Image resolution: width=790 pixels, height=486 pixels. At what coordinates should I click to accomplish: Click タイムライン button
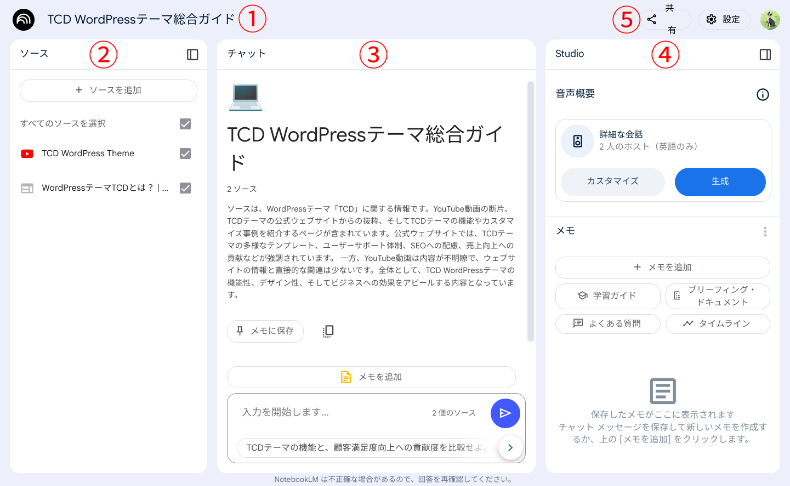[717, 323]
